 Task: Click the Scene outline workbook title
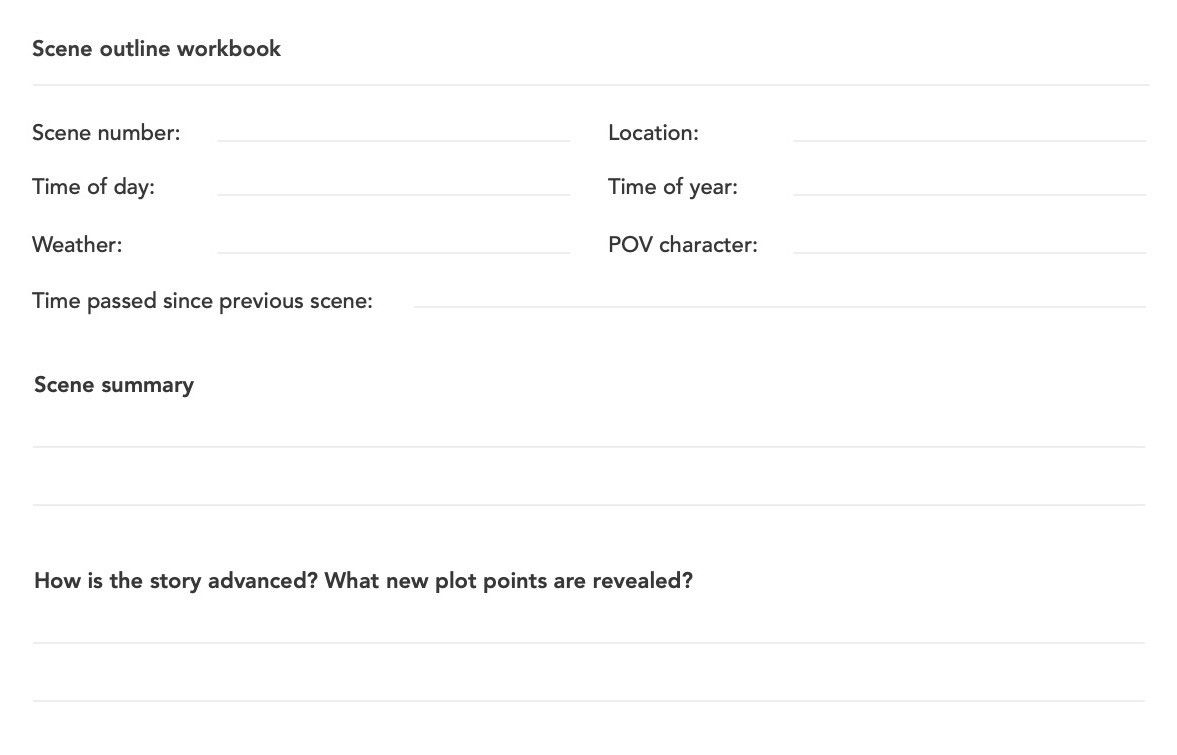156,49
